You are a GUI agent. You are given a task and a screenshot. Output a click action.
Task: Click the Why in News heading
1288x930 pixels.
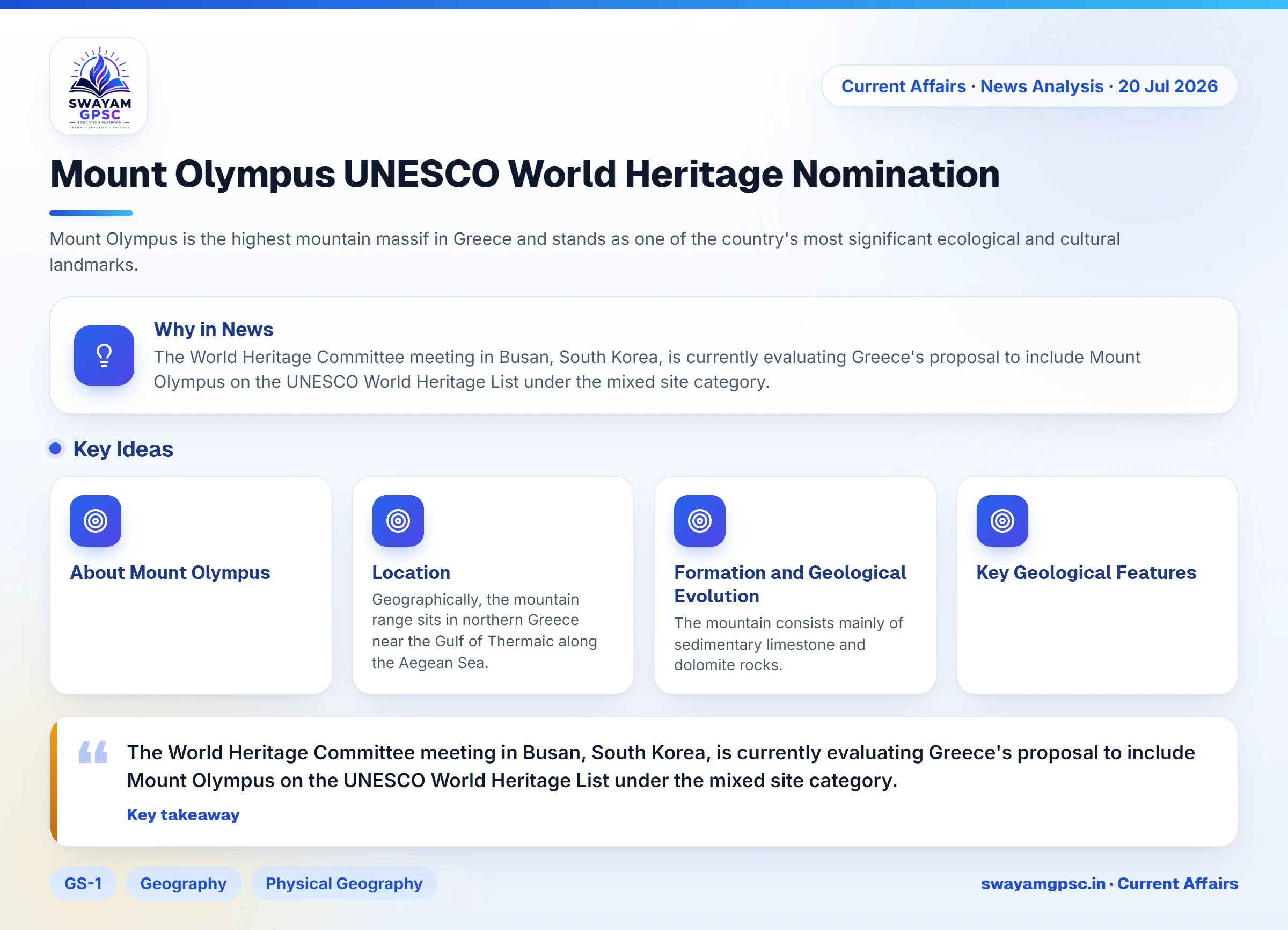[214, 330]
